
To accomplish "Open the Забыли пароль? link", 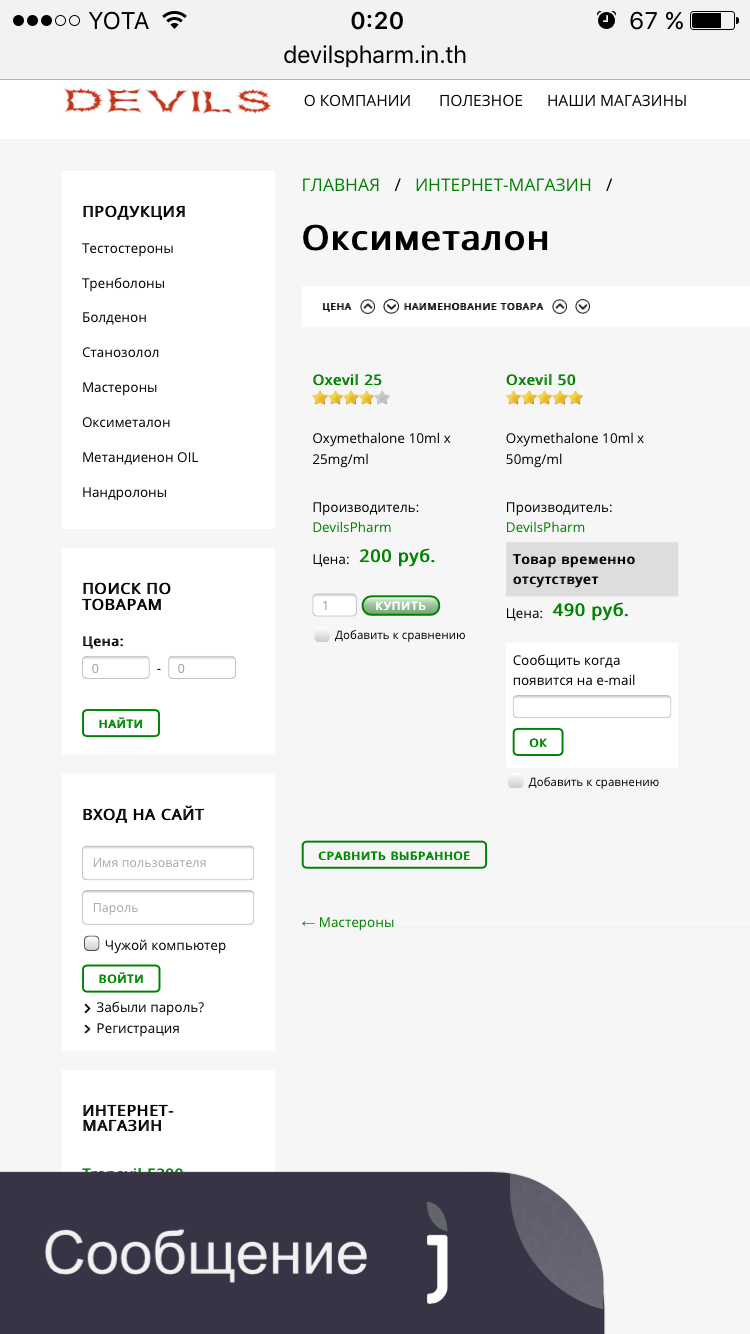I will 150,1007.
